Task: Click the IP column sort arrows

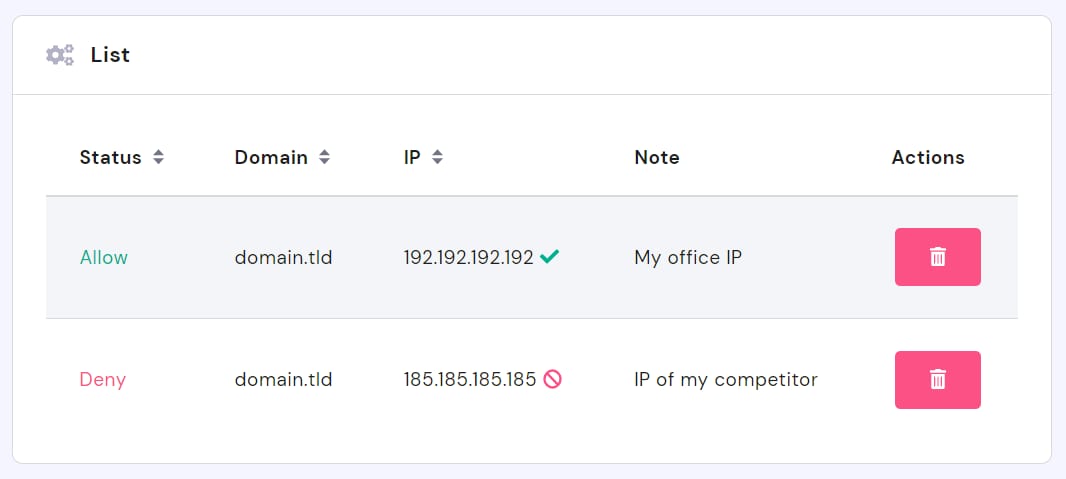Action: pos(437,157)
